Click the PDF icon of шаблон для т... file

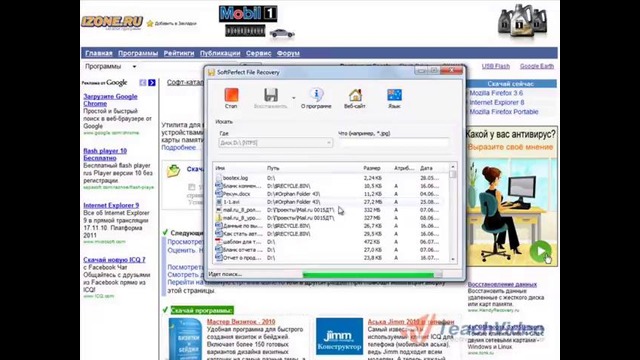click(x=219, y=242)
